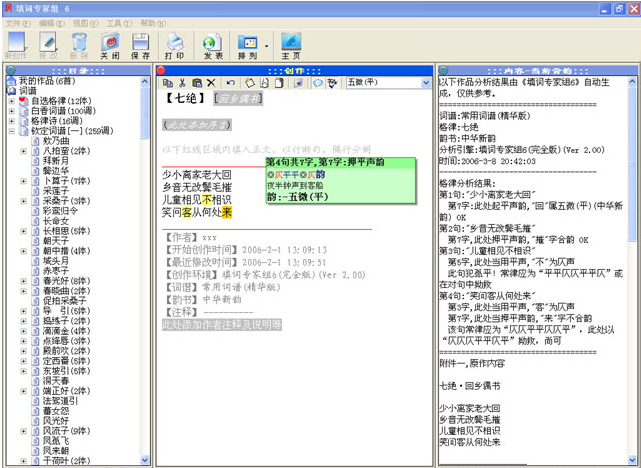The width and height of the screenshot is (641, 468).
Task: Print the poem using the 打印 icon
Action: 175,45
